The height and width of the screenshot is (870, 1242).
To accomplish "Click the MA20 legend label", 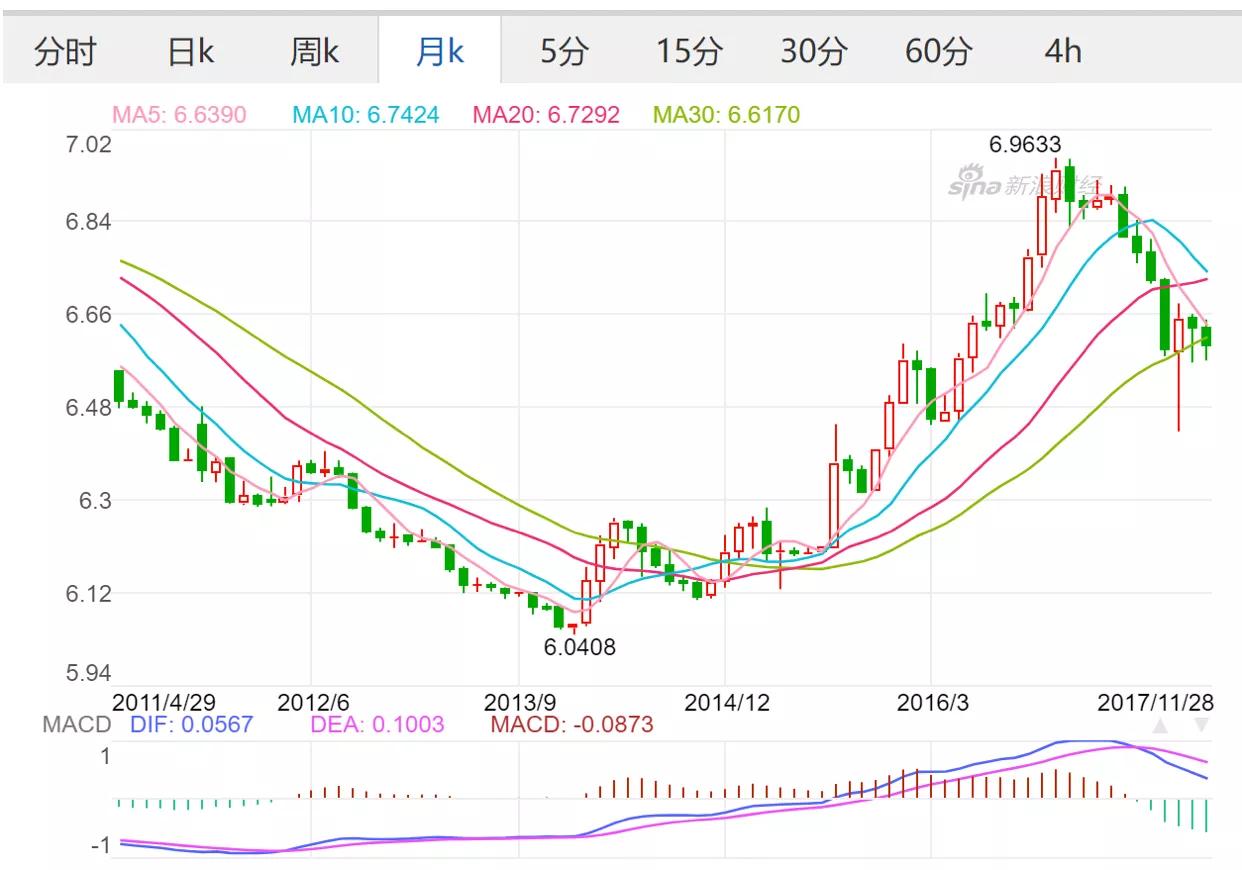I will click(x=546, y=115).
